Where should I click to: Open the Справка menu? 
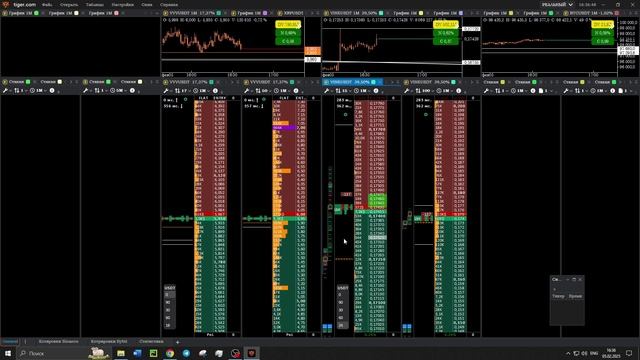point(169,5)
